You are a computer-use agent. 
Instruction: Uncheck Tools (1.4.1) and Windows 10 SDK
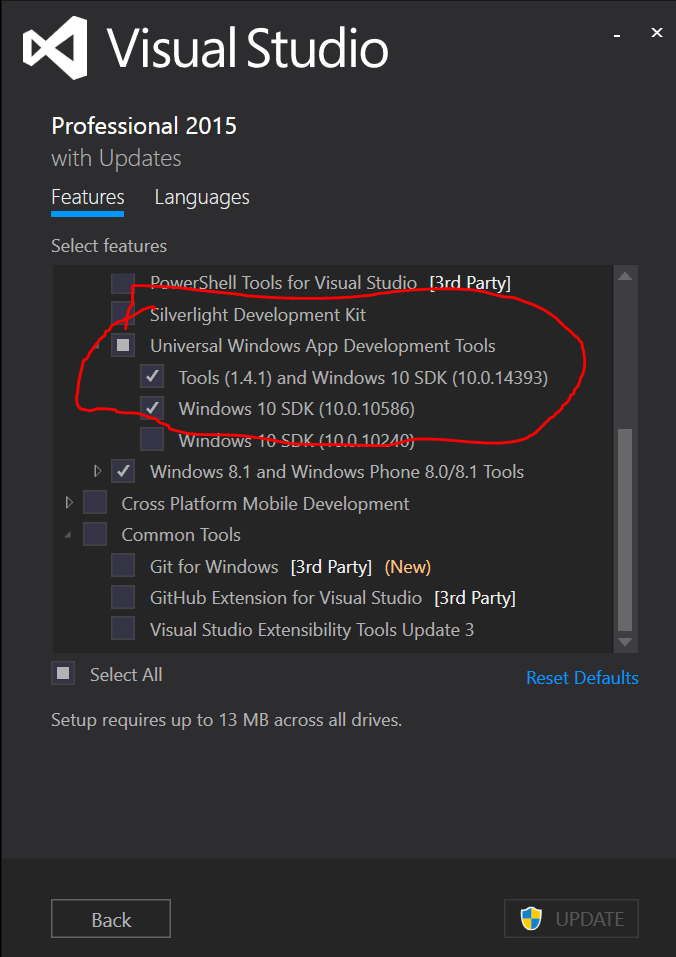[151, 376]
